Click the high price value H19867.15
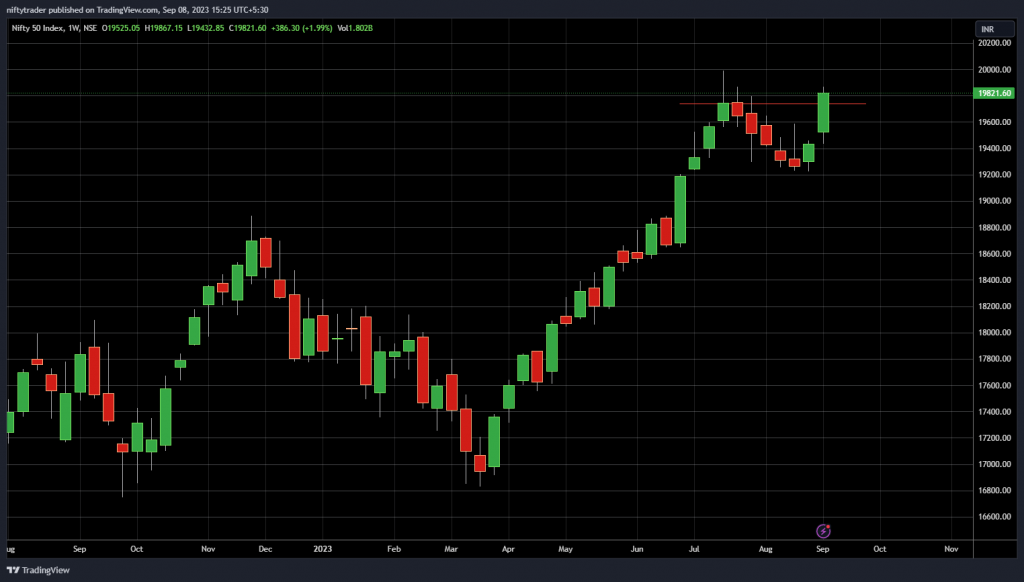Image resolution: width=1024 pixels, height=582 pixels. (x=163, y=28)
